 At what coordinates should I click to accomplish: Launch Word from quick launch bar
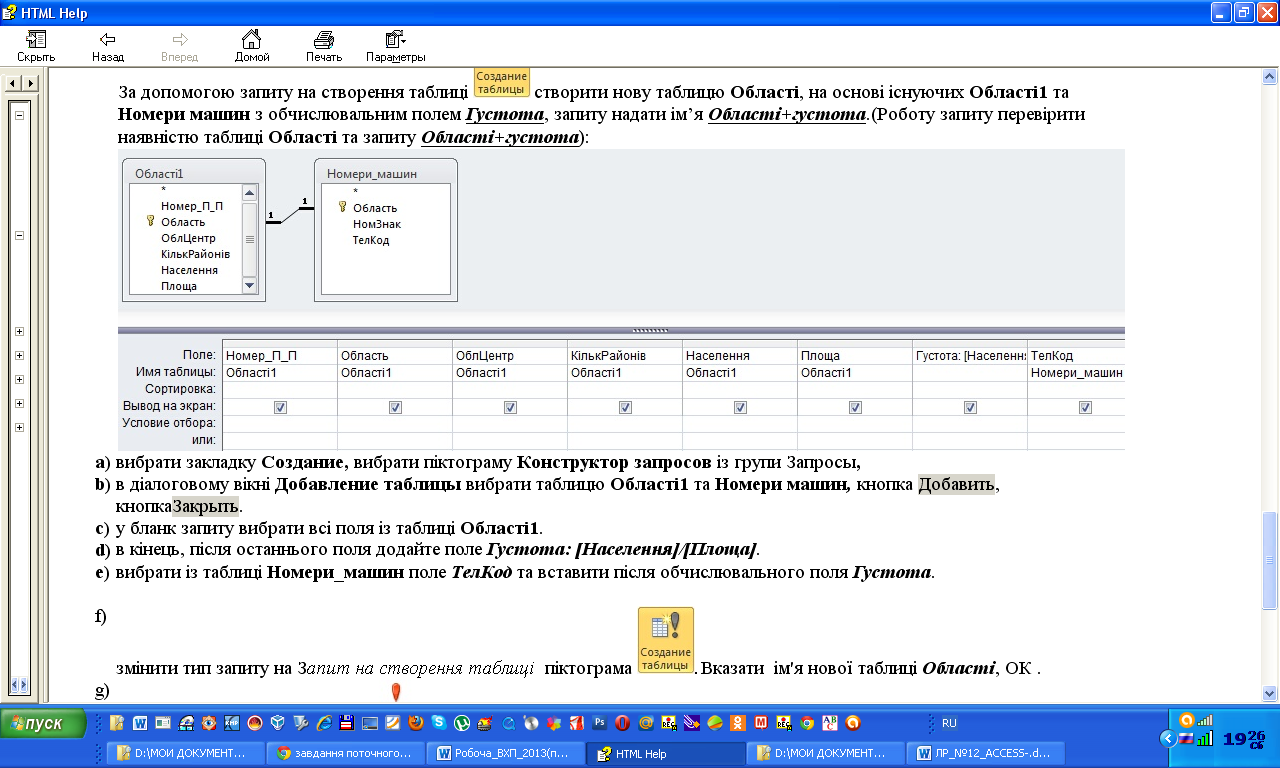coord(140,722)
